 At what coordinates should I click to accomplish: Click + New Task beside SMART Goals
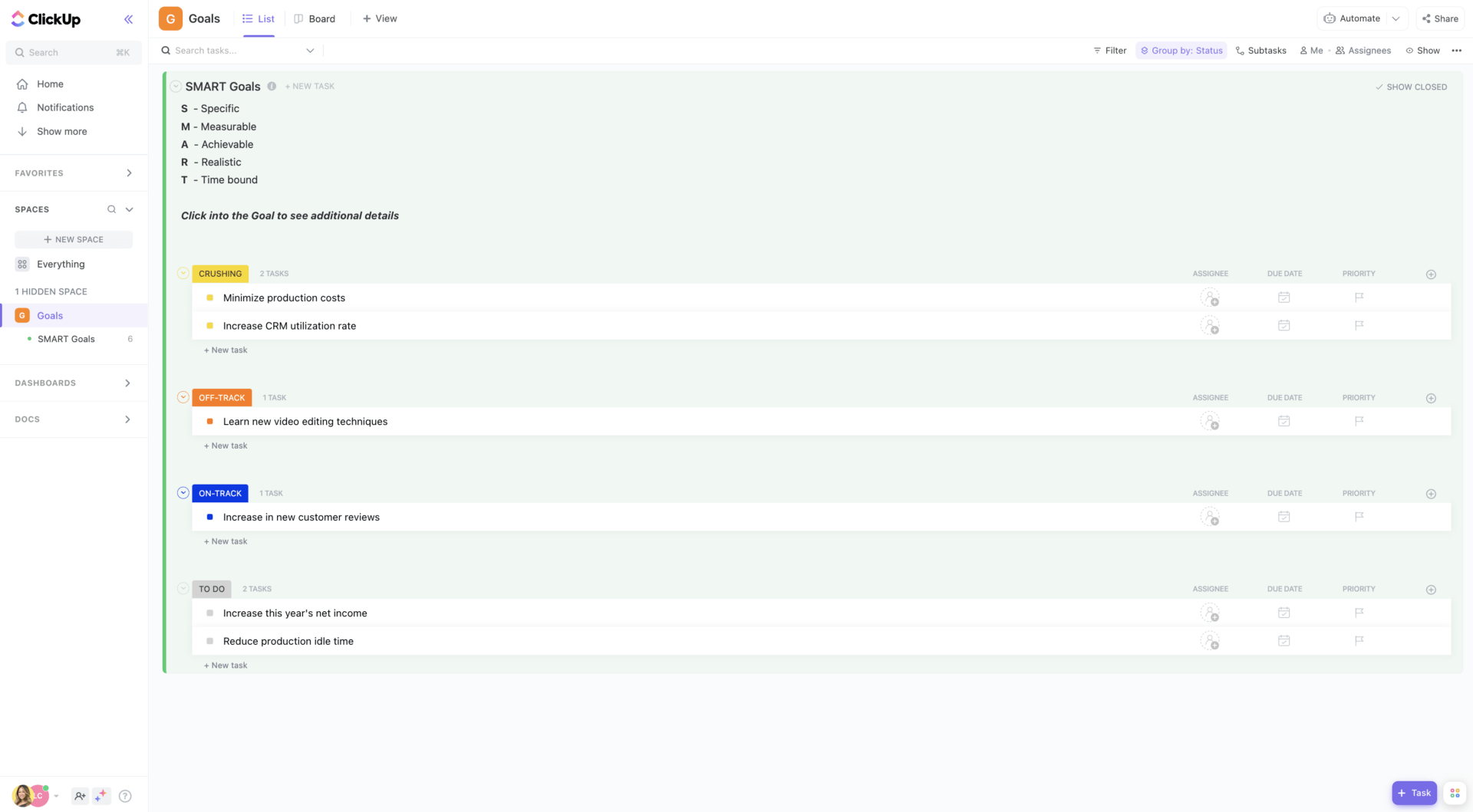310,87
